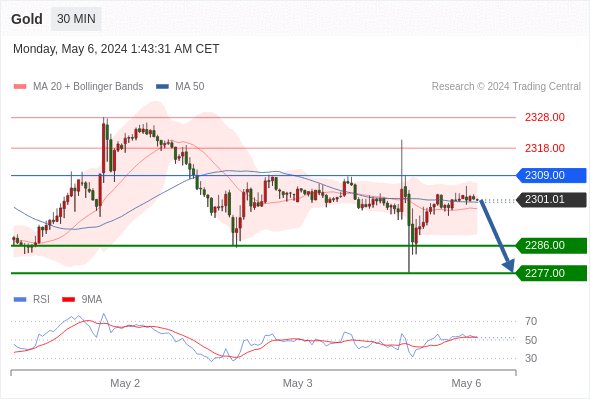Click the blue 2309.00 pivot price tag
Screen dimensions: 590x400
click(551, 175)
